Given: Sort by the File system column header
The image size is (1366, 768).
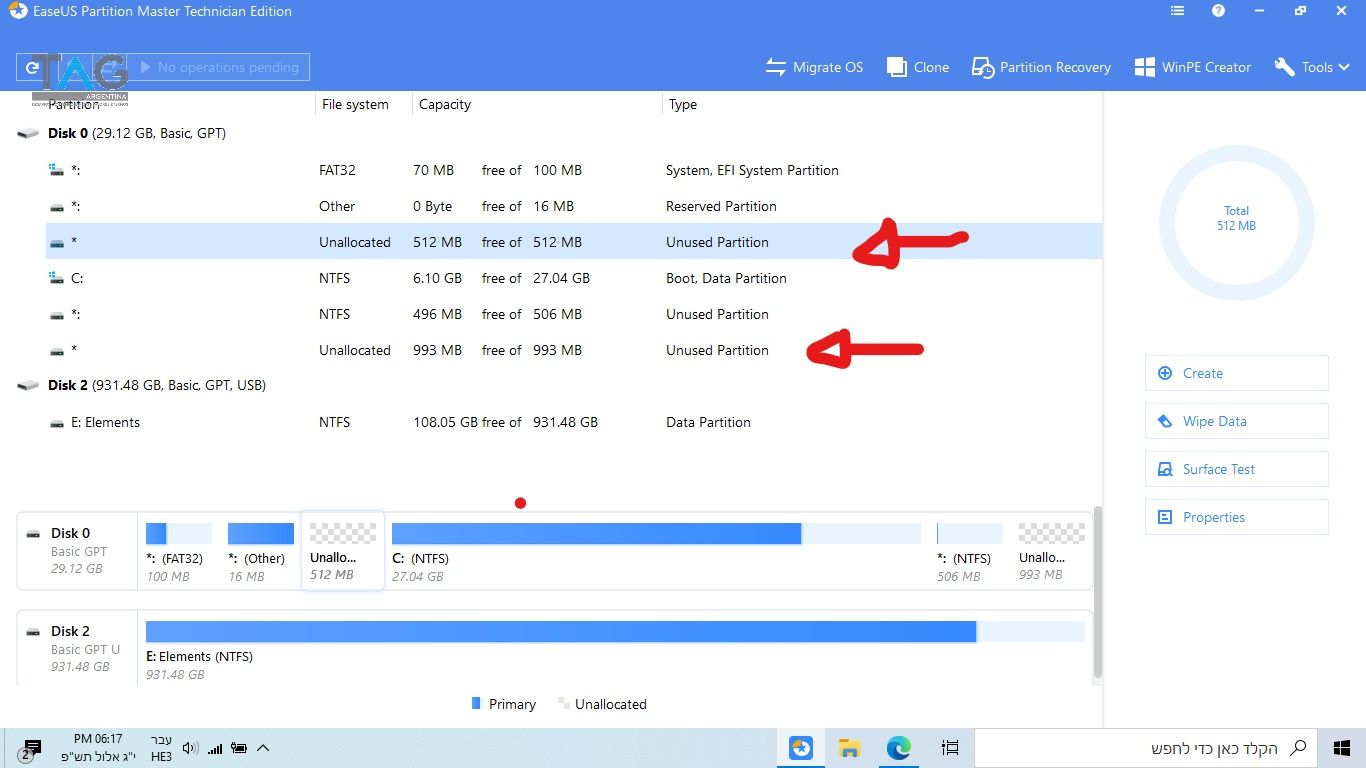Looking at the screenshot, I should (x=355, y=104).
